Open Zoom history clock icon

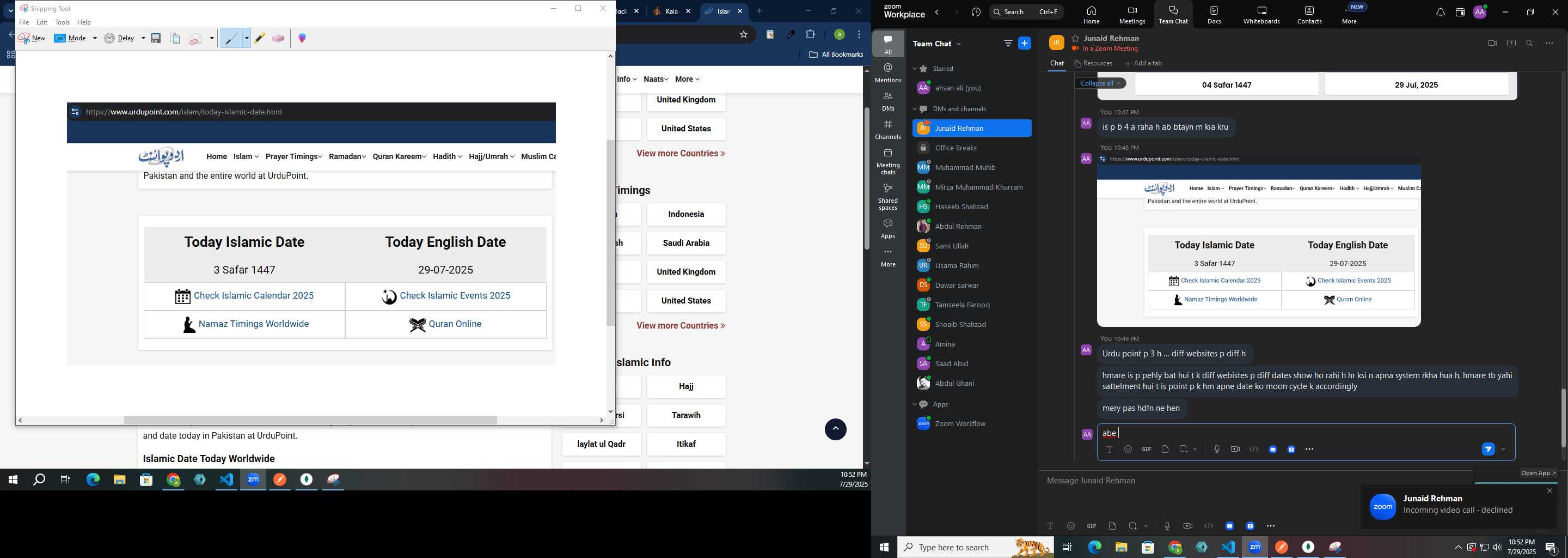pyautogui.click(x=976, y=12)
